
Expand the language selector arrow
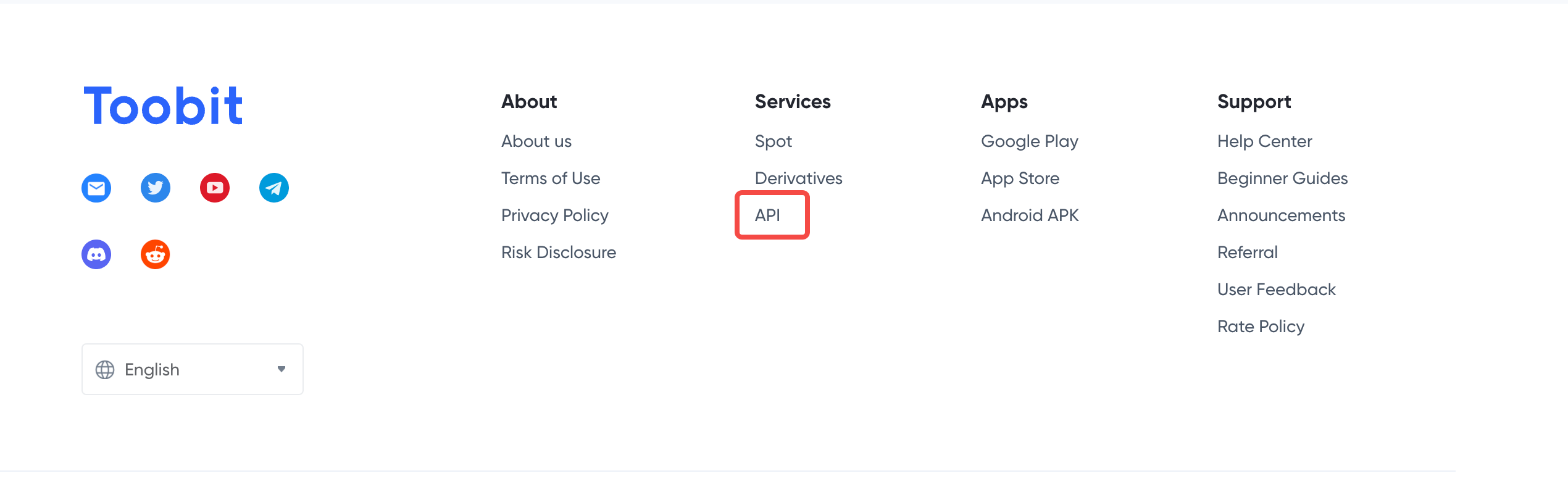click(x=281, y=369)
